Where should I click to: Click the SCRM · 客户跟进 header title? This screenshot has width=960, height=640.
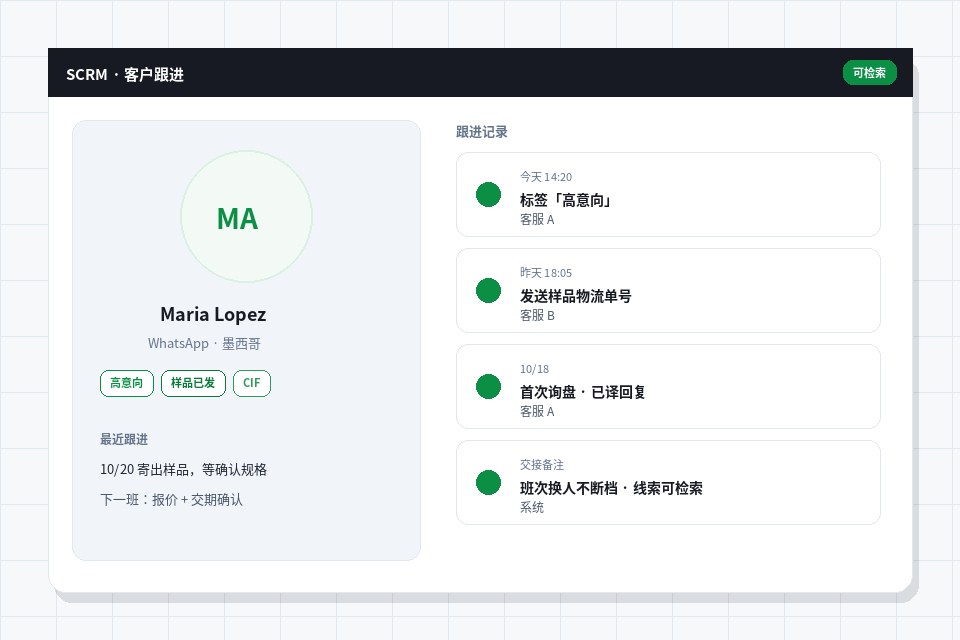pos(125,75)
